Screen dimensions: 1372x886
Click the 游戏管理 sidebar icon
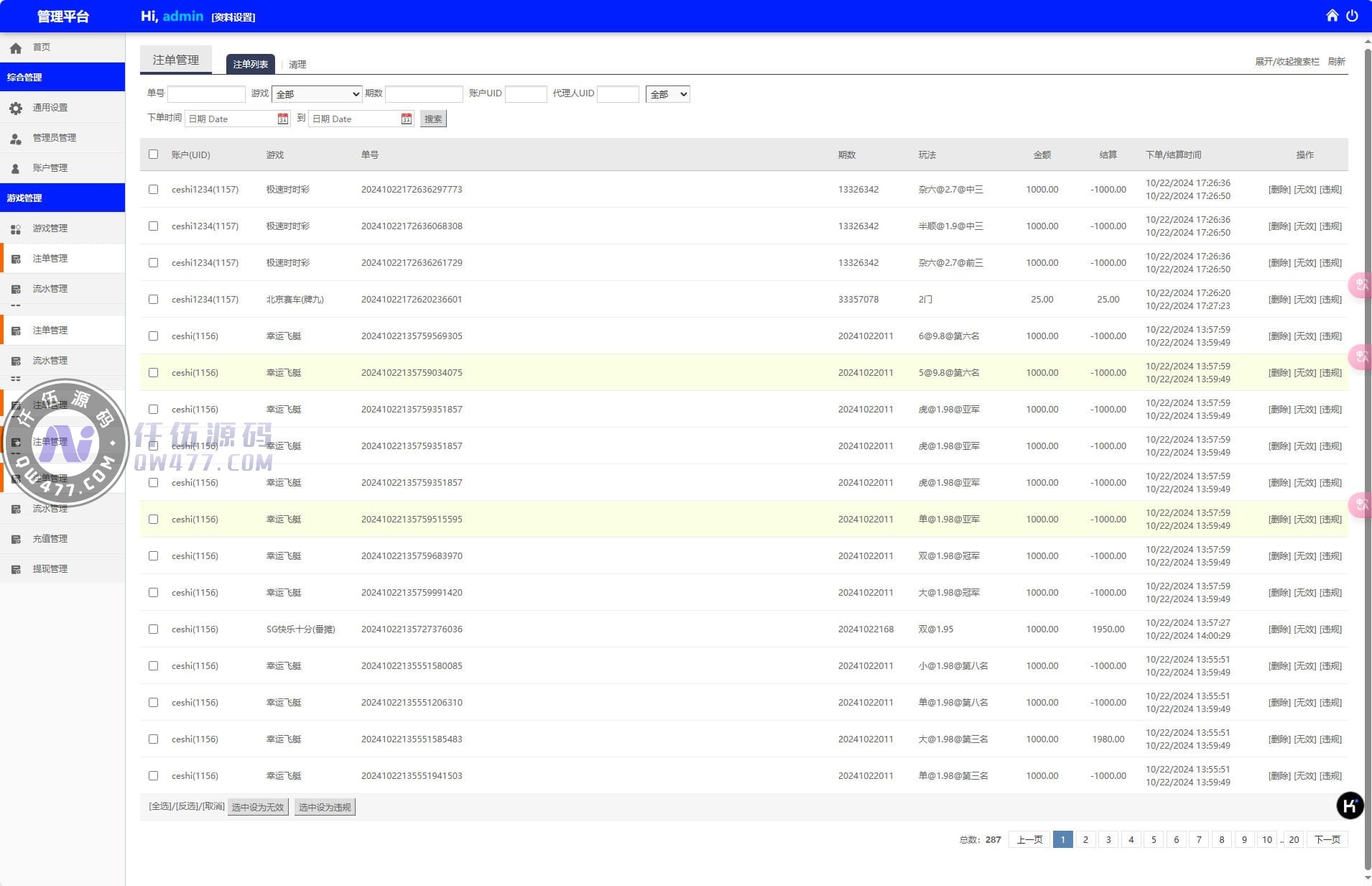[16, 229]
